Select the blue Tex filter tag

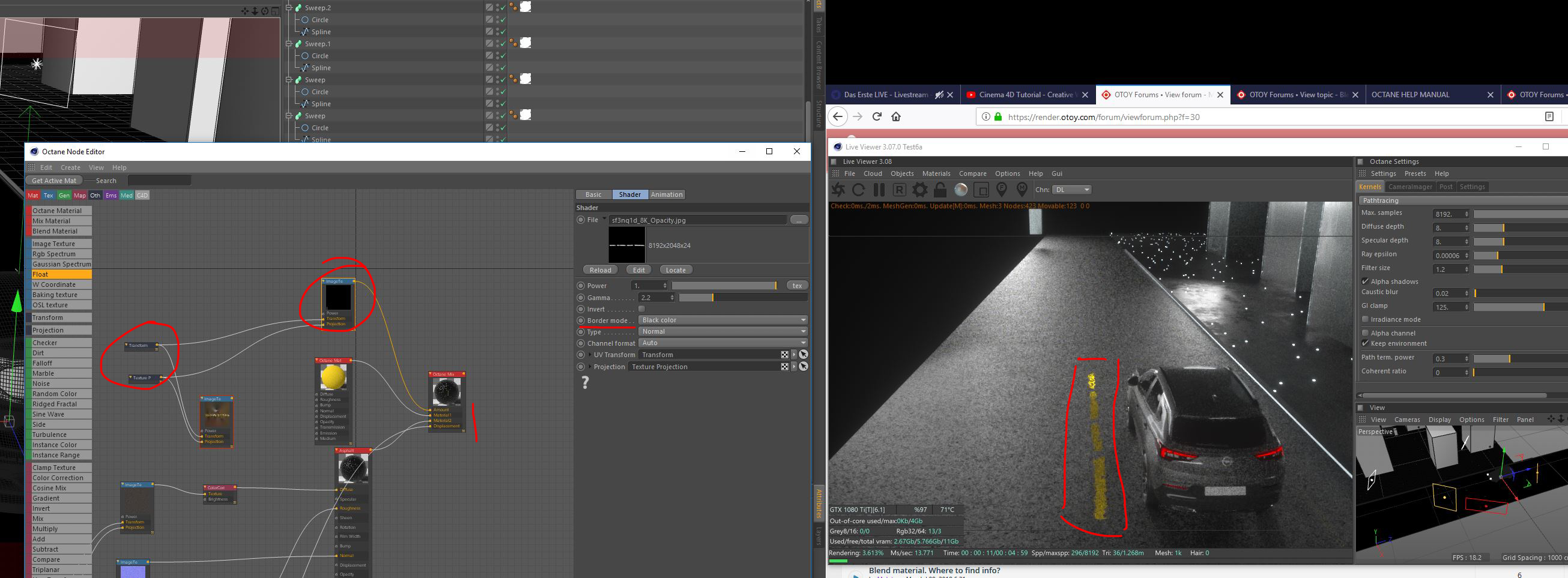coord(48,195)
